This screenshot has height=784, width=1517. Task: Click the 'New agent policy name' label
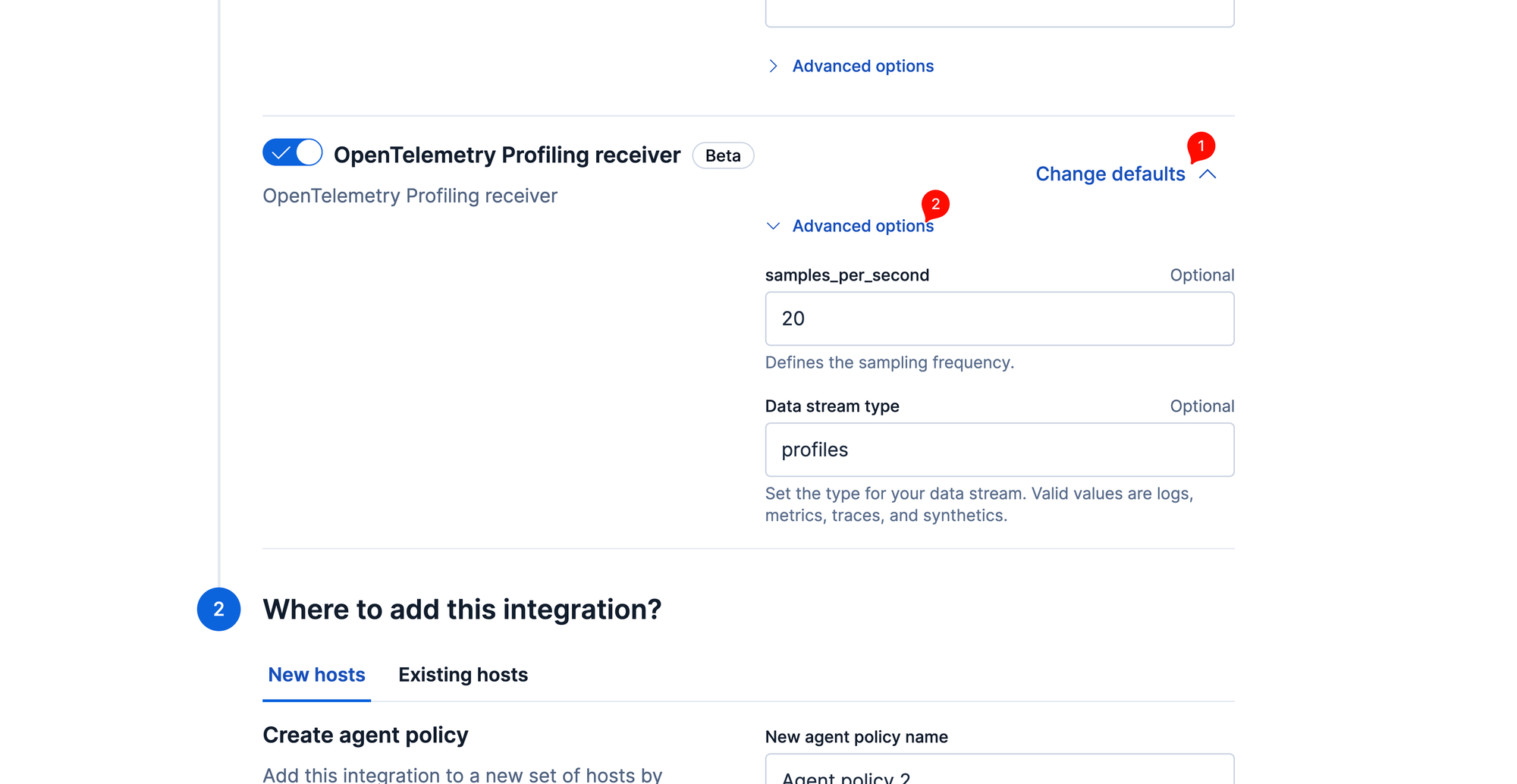point(856,737)
